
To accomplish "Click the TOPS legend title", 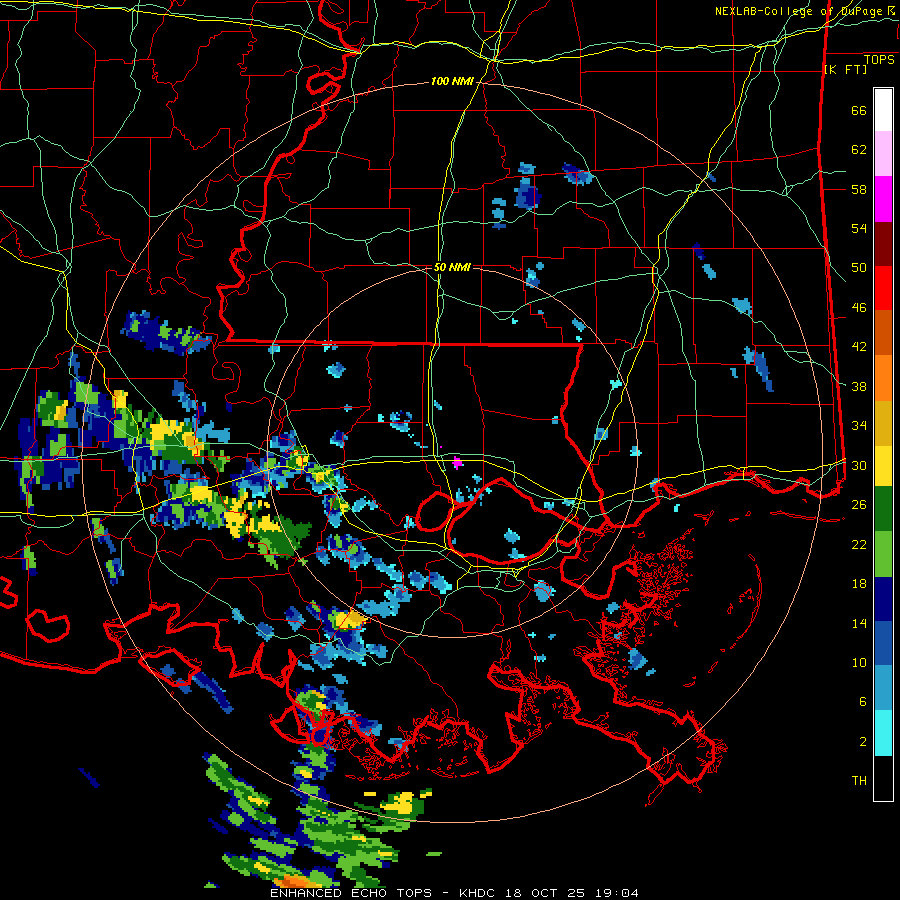I will [879, 59].
